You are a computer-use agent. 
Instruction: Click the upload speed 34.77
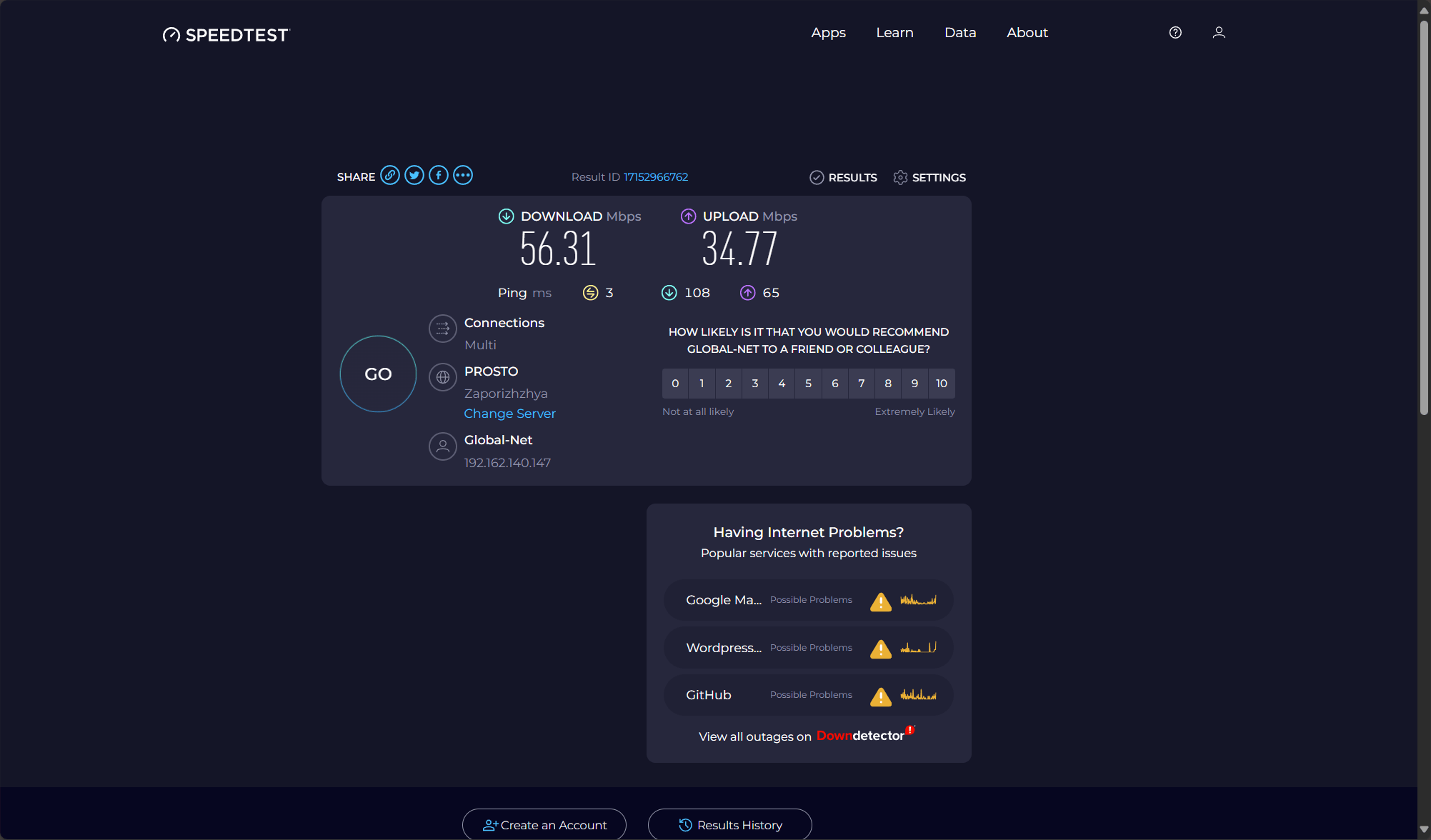[x=739, y=249]
